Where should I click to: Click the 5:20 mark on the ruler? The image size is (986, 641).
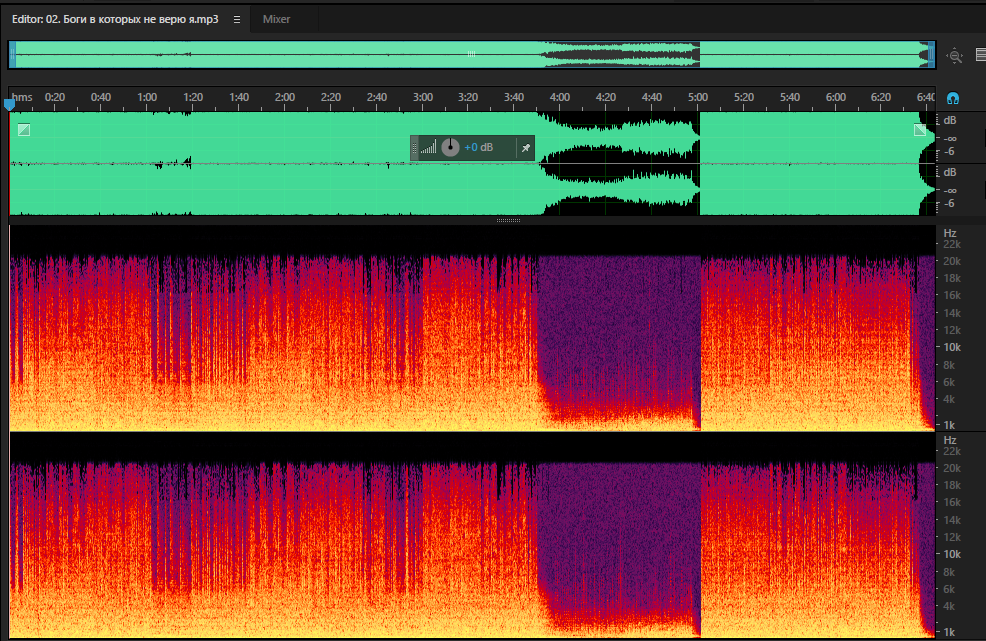pyautogui.click(x=743, y=97)
